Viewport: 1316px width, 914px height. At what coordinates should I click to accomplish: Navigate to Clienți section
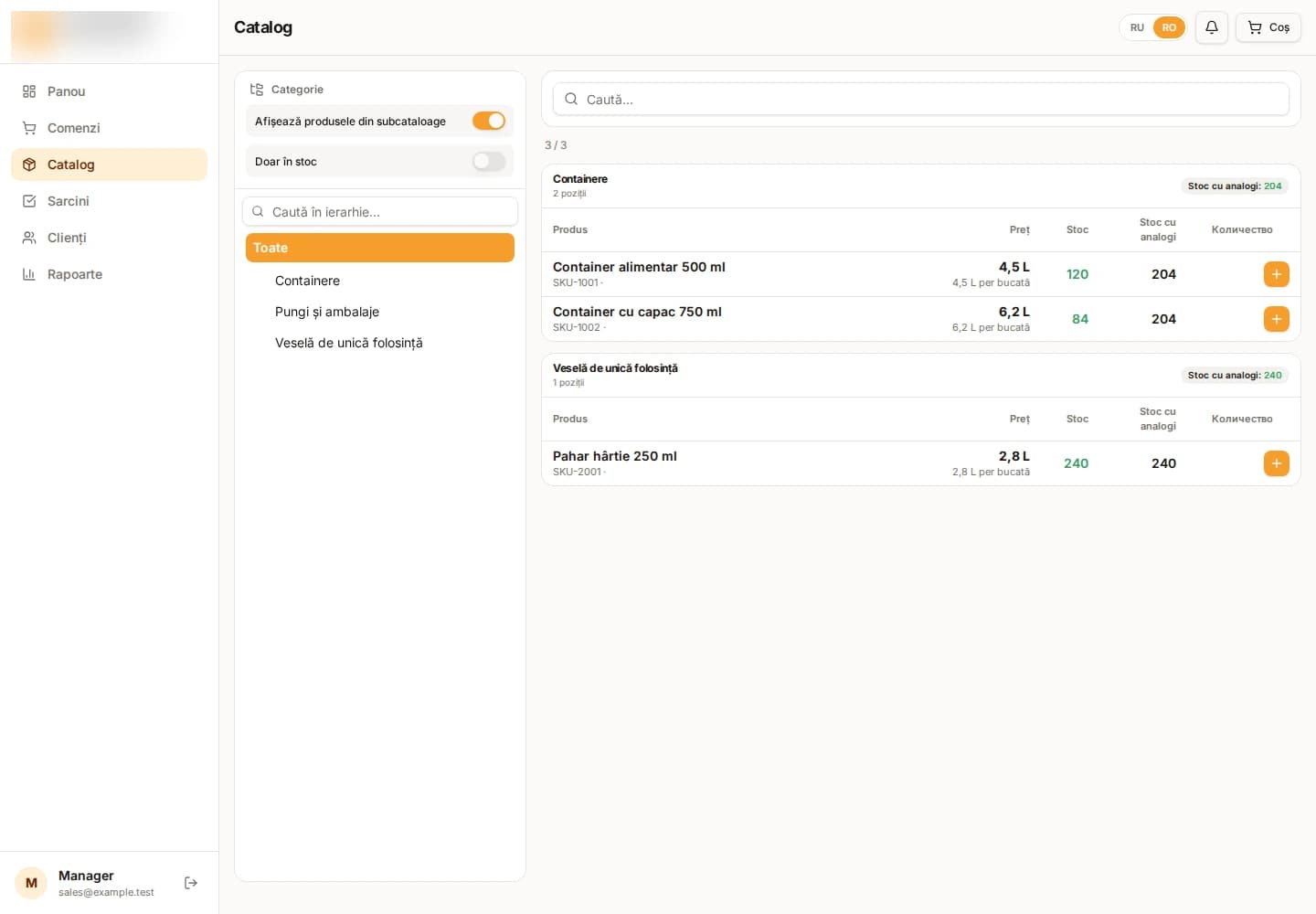point(109,238)
